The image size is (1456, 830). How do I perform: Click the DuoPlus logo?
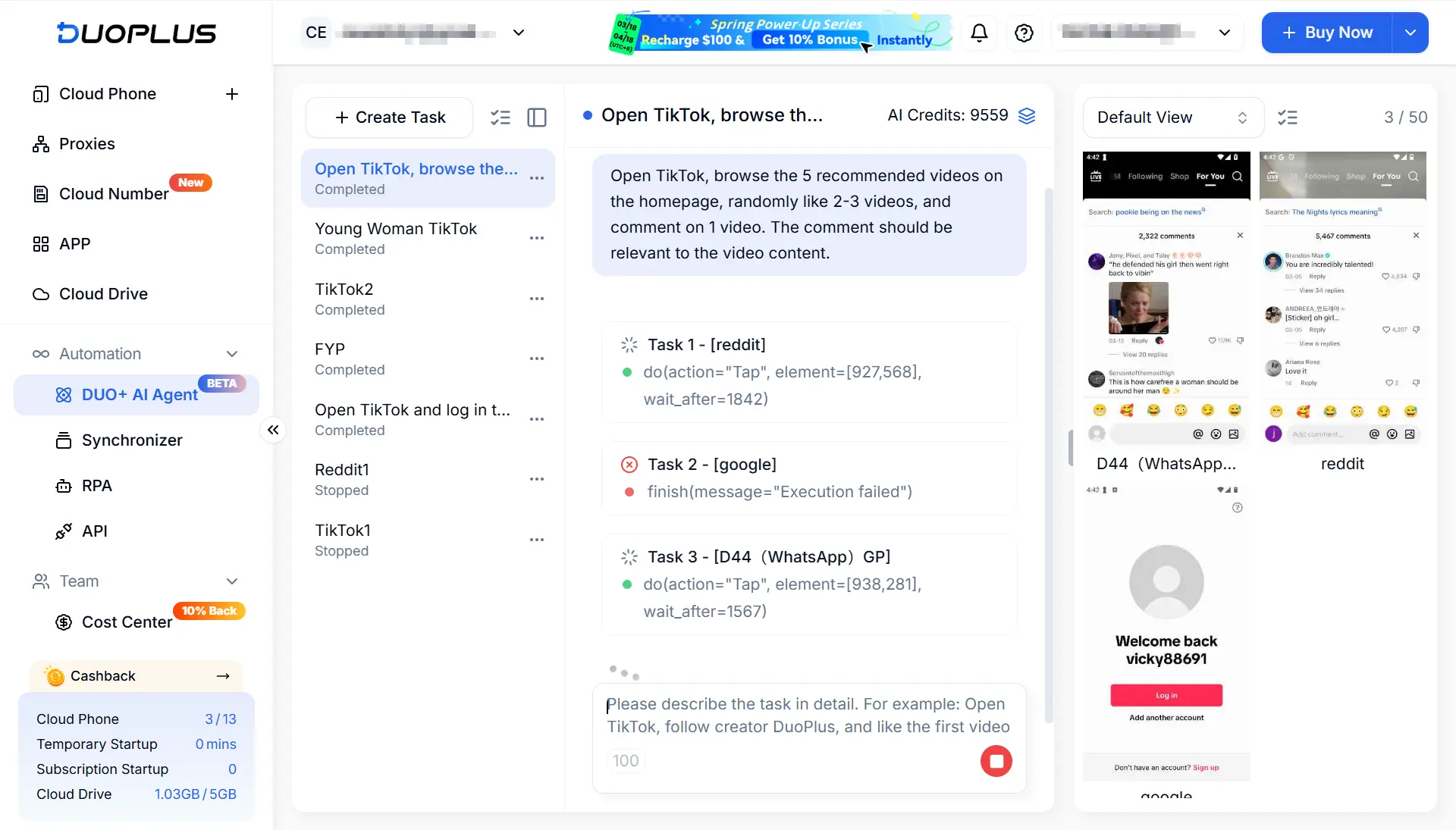[136, 33]
